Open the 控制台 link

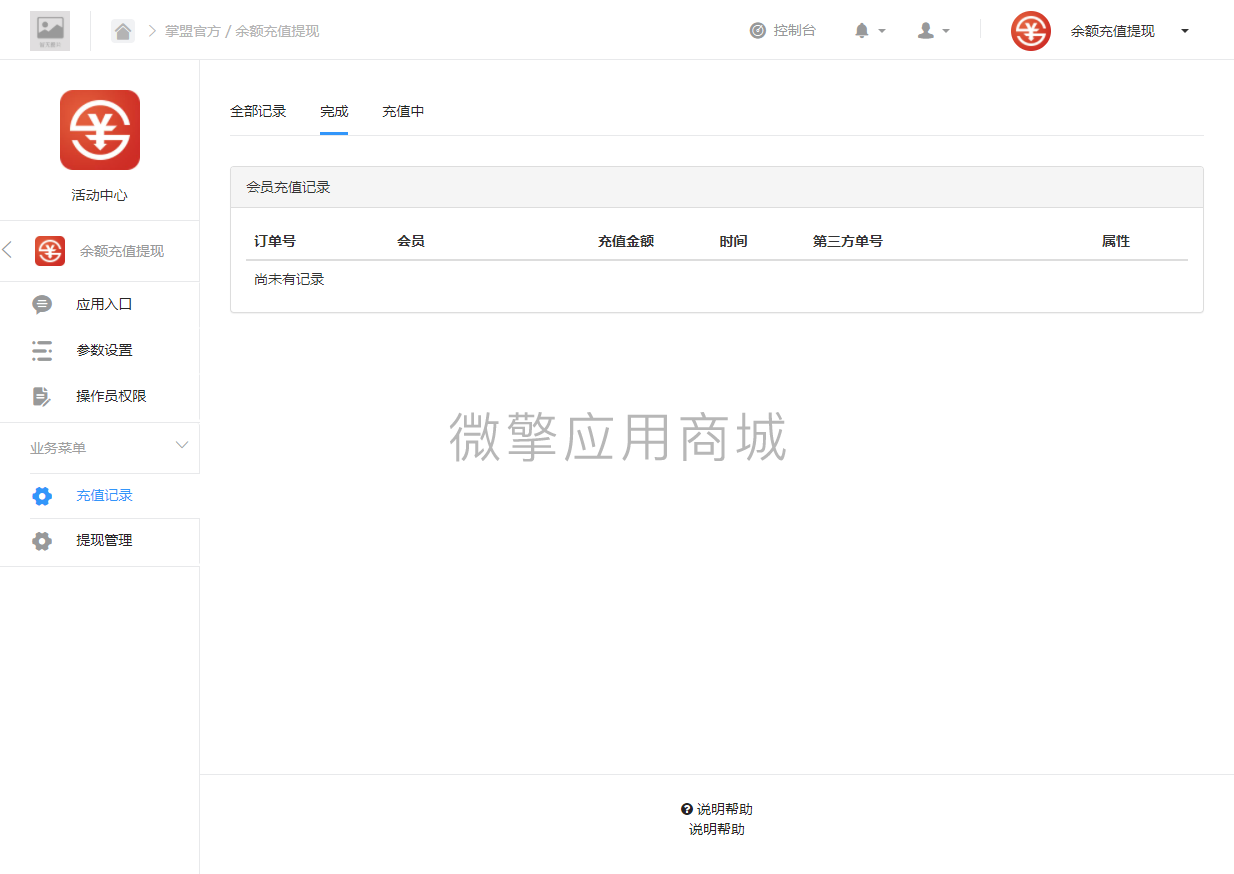(x=794, y=31)
